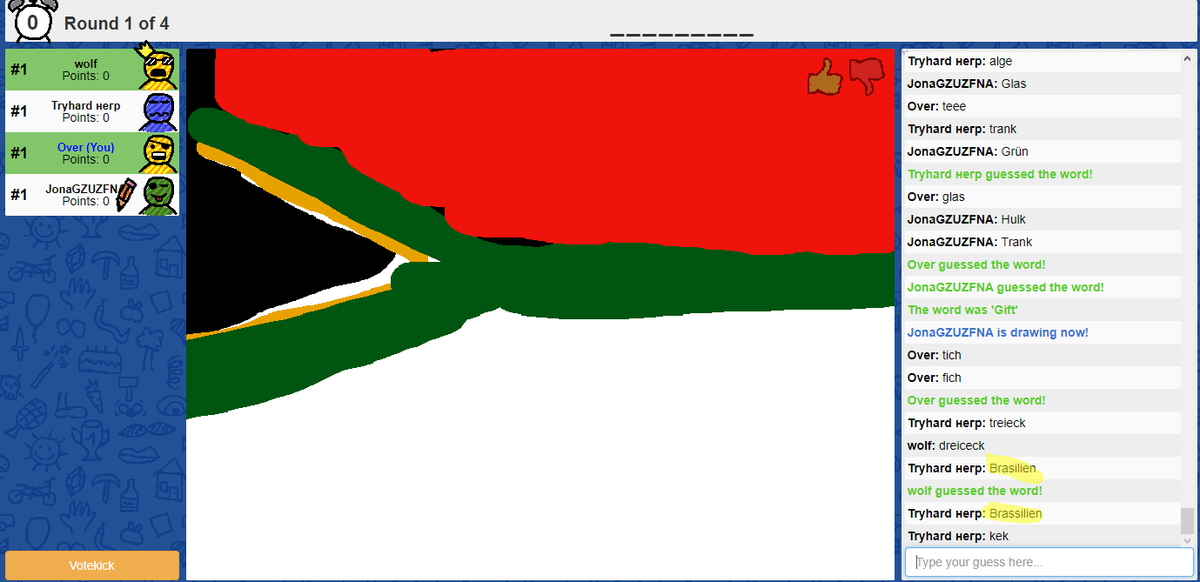This screenshot has width=1200, height=582.
Task: Click message 'The word was 'Gift''
Action: (962, 310)
